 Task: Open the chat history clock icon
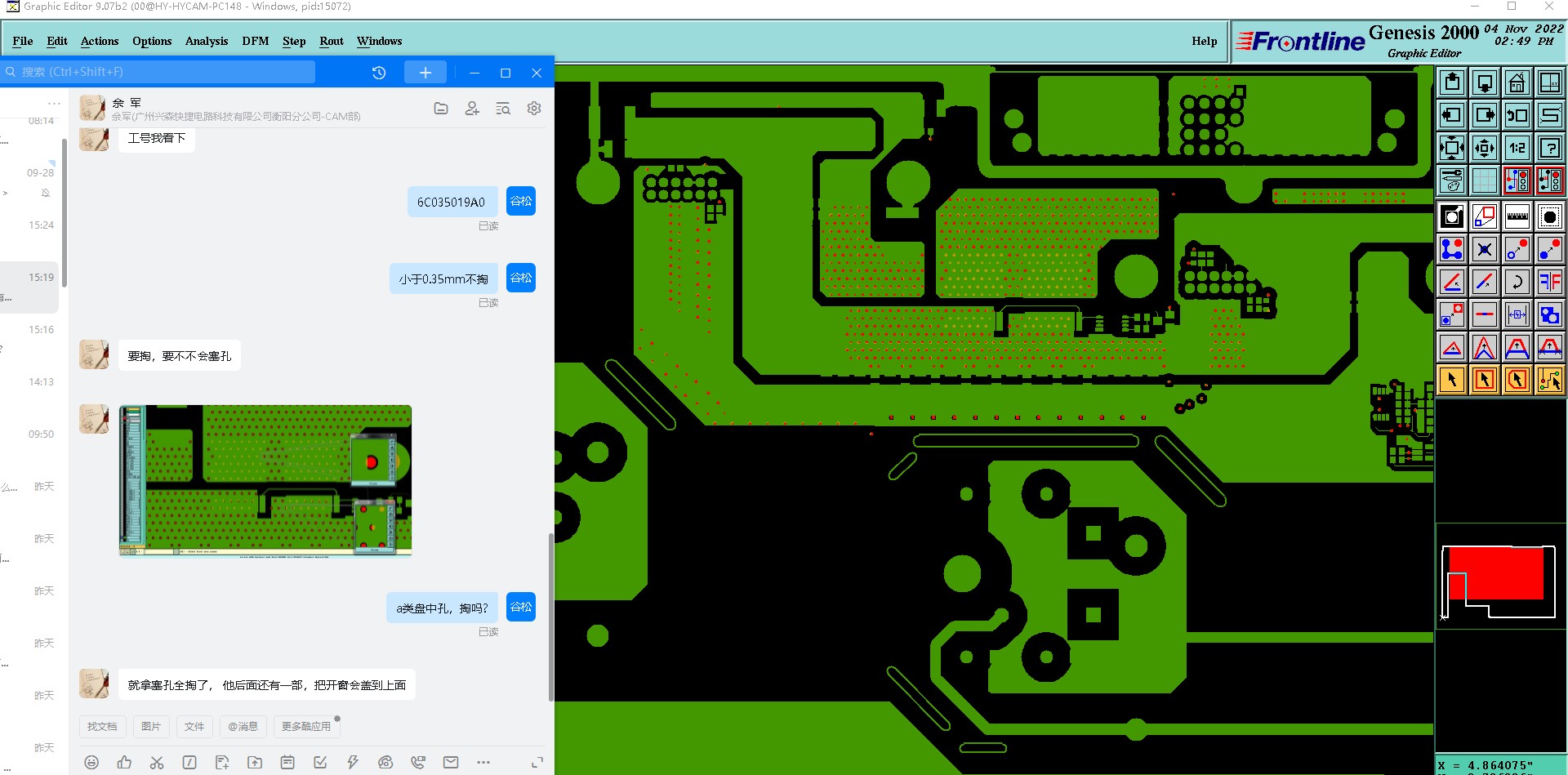(x=379, y=73)
